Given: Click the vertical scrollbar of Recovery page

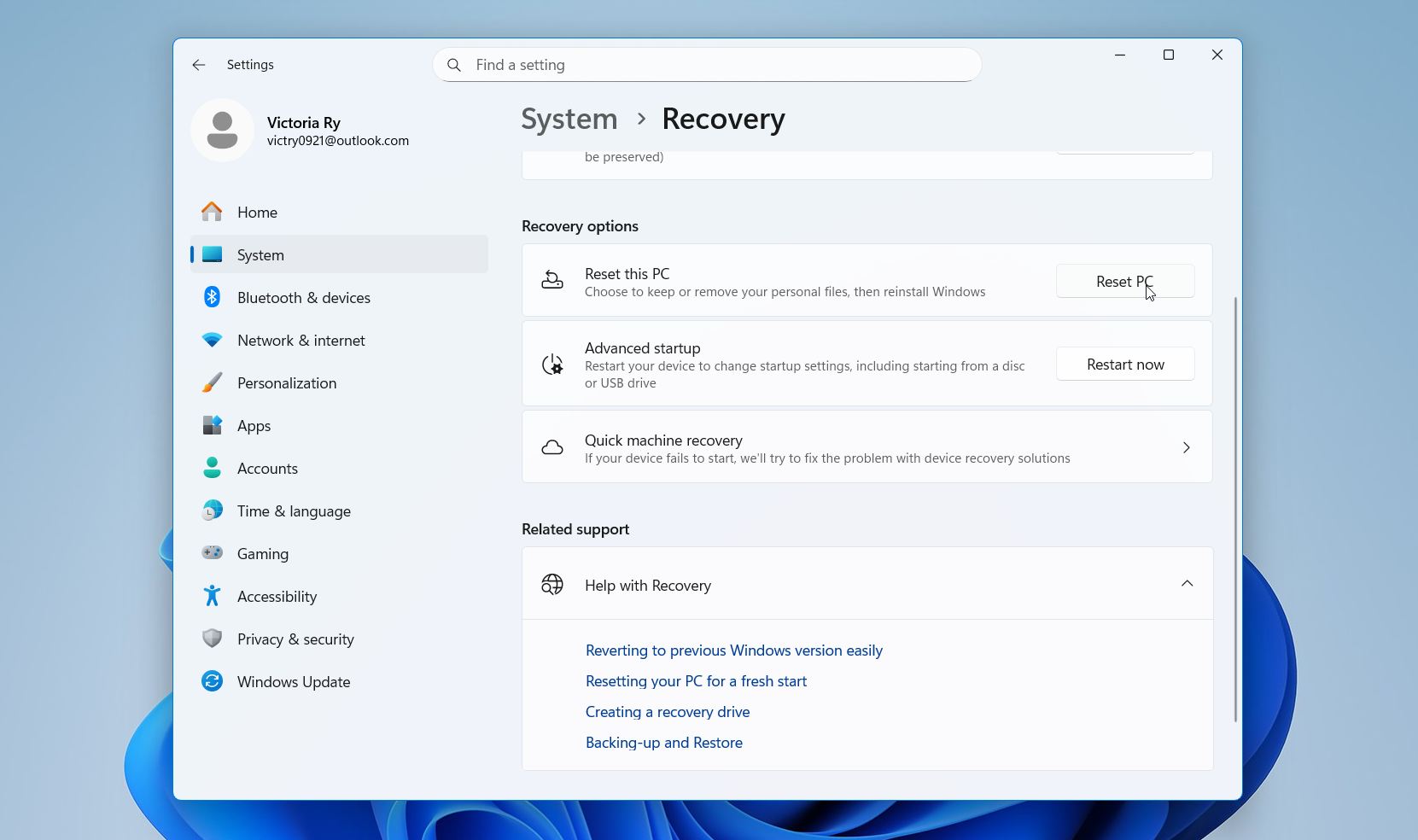Looking at the screenshot, I should [1235, 509].
